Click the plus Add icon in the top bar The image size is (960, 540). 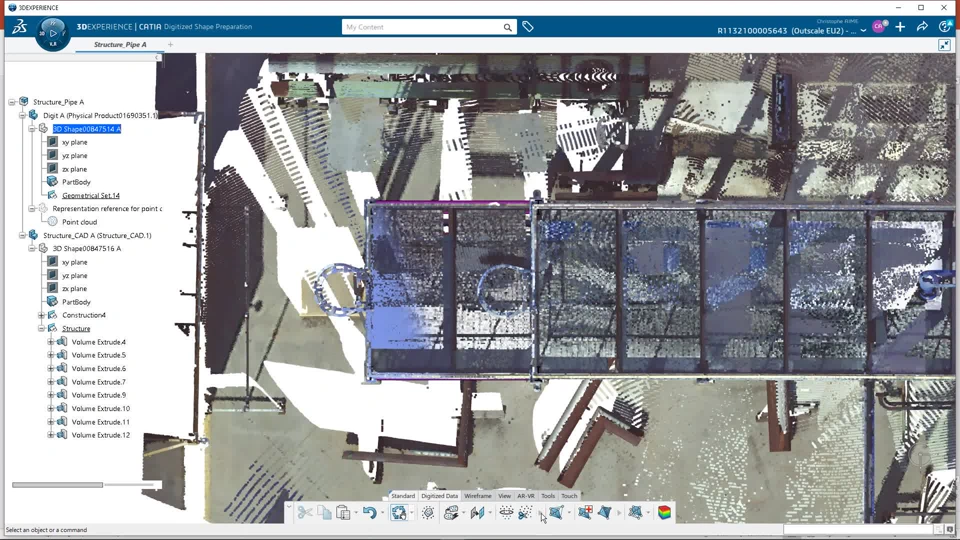coord(900,26)
